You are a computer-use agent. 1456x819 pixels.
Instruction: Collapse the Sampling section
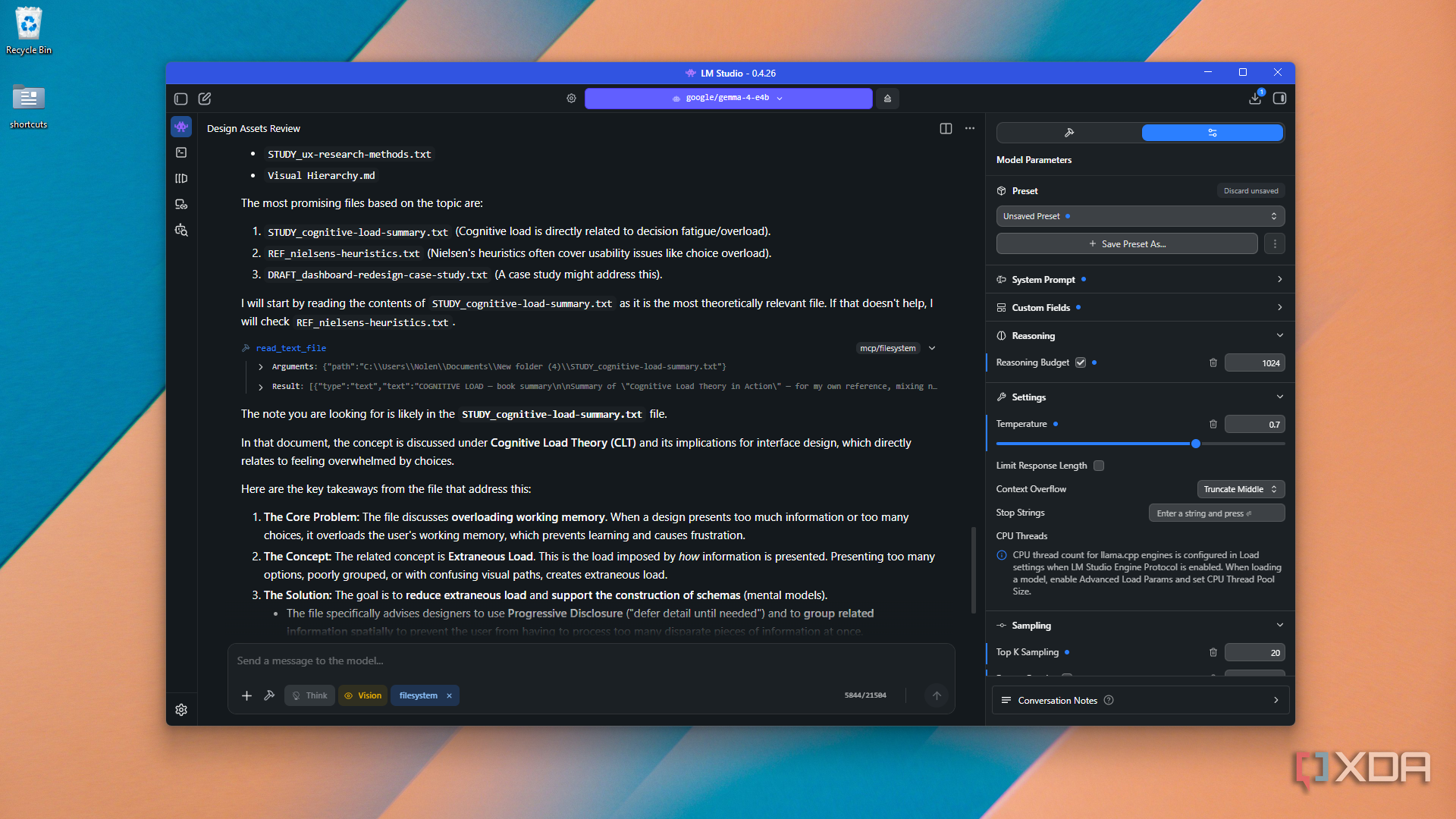[x=1140, y=625]
